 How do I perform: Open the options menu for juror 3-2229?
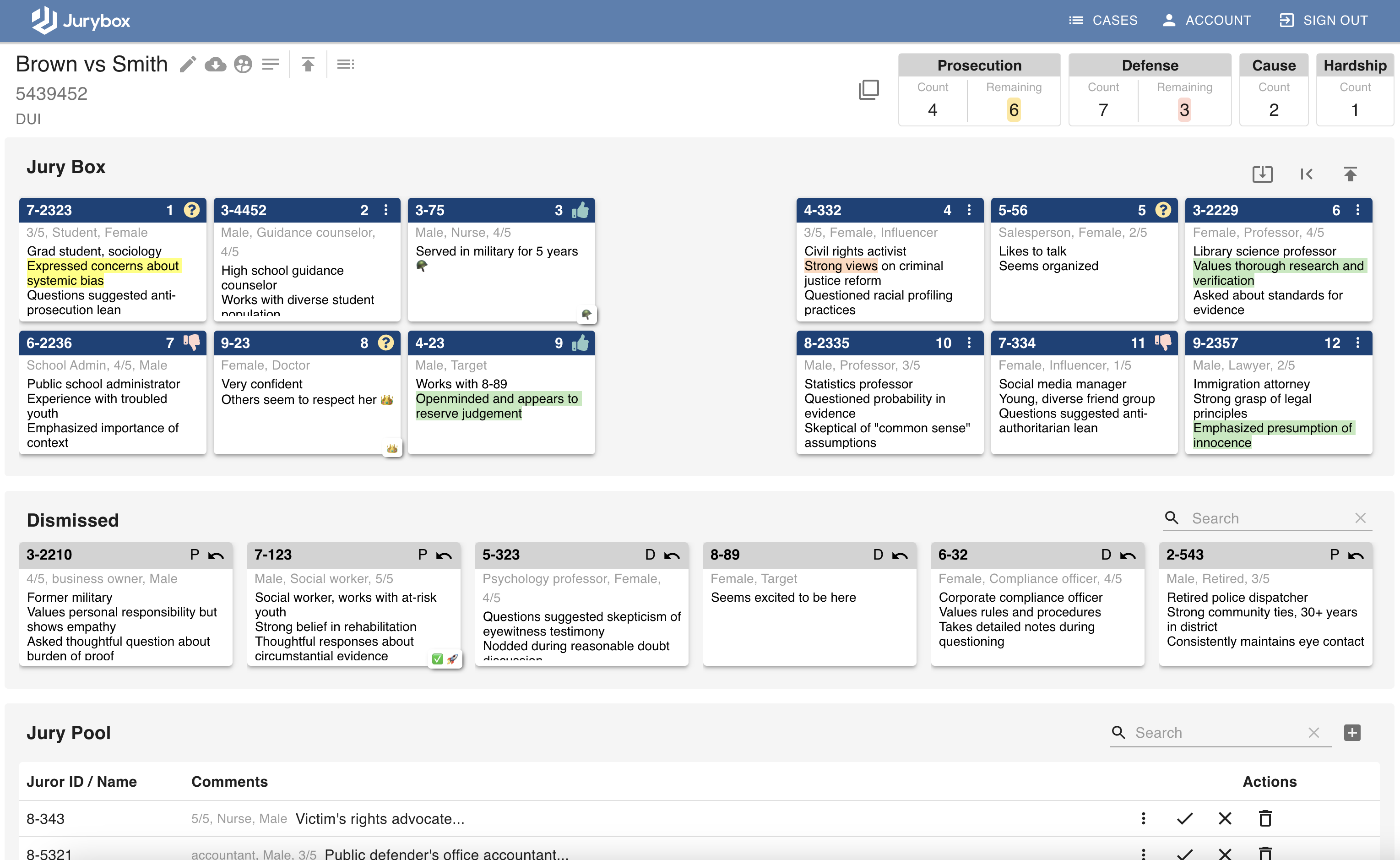click(x=1358, y=210)
